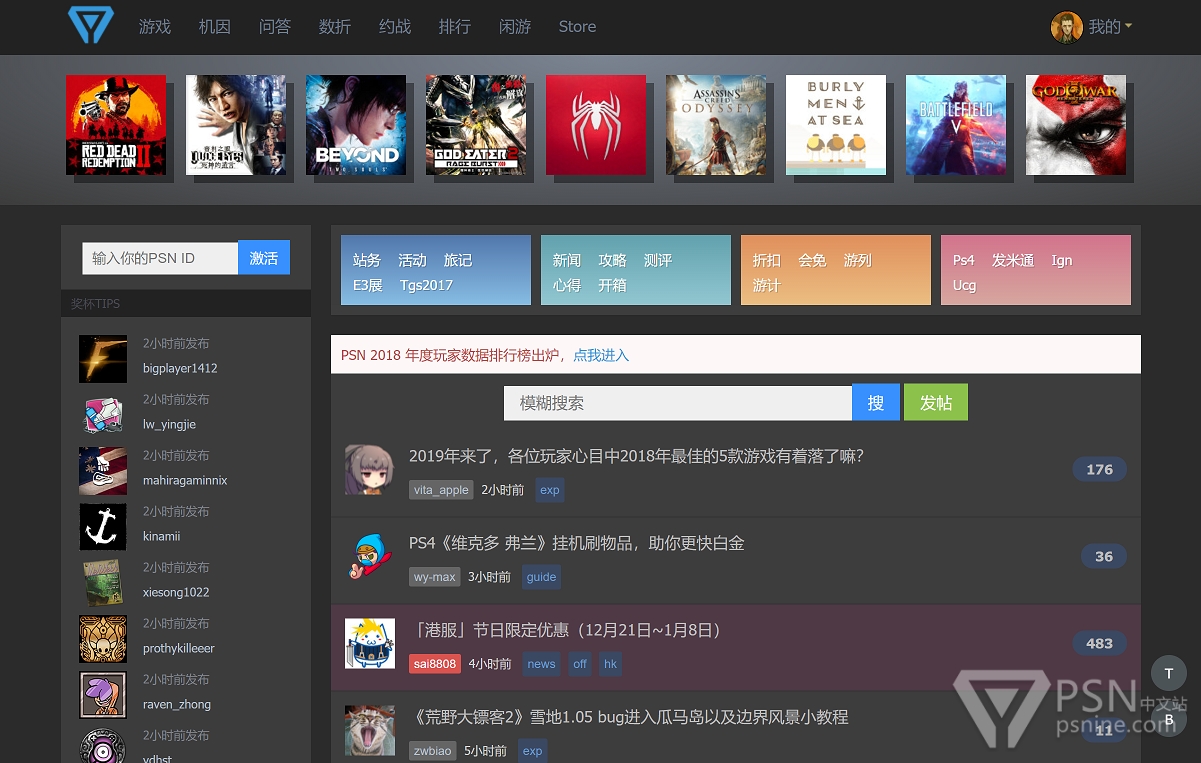This screenshot has width=1201, height=763.
Task: Open the kinamii username link
Action: 162,536
